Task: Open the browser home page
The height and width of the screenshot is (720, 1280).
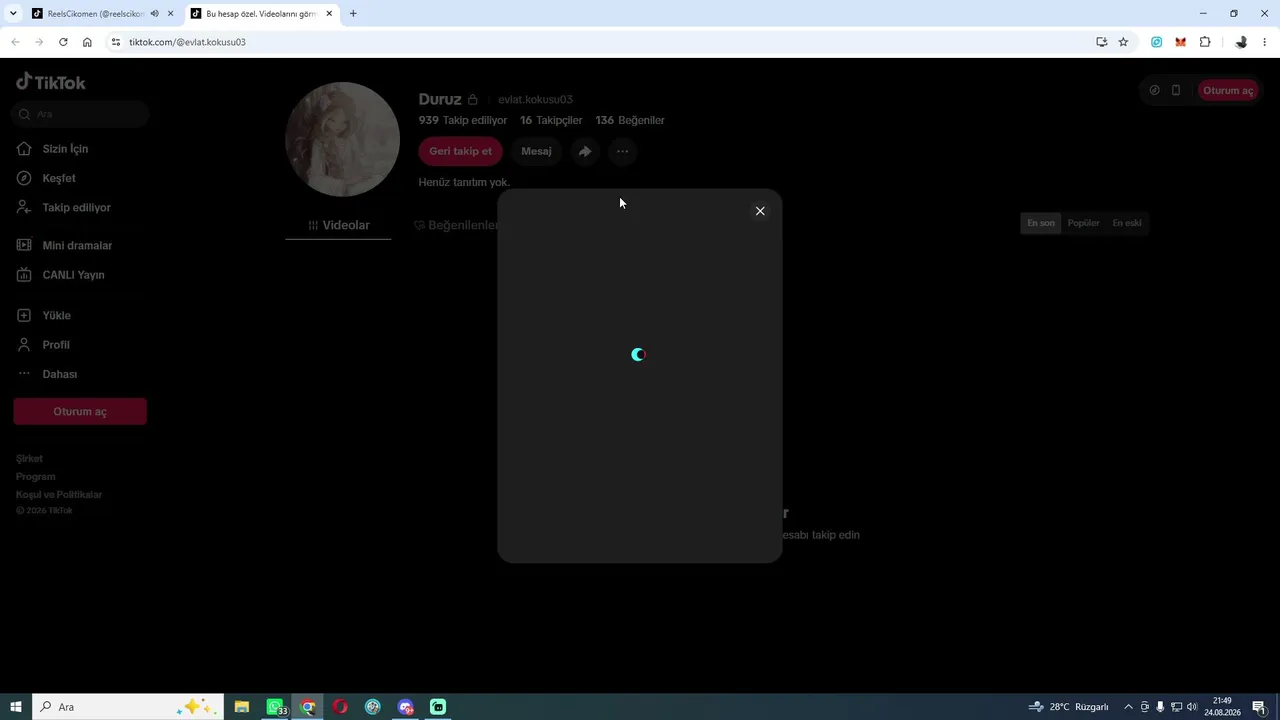Action: tap(87, 42)
